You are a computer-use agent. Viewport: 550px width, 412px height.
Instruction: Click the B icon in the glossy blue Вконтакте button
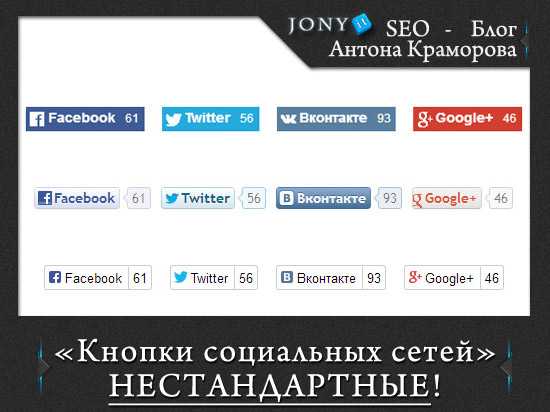click(x=286, y=198)
